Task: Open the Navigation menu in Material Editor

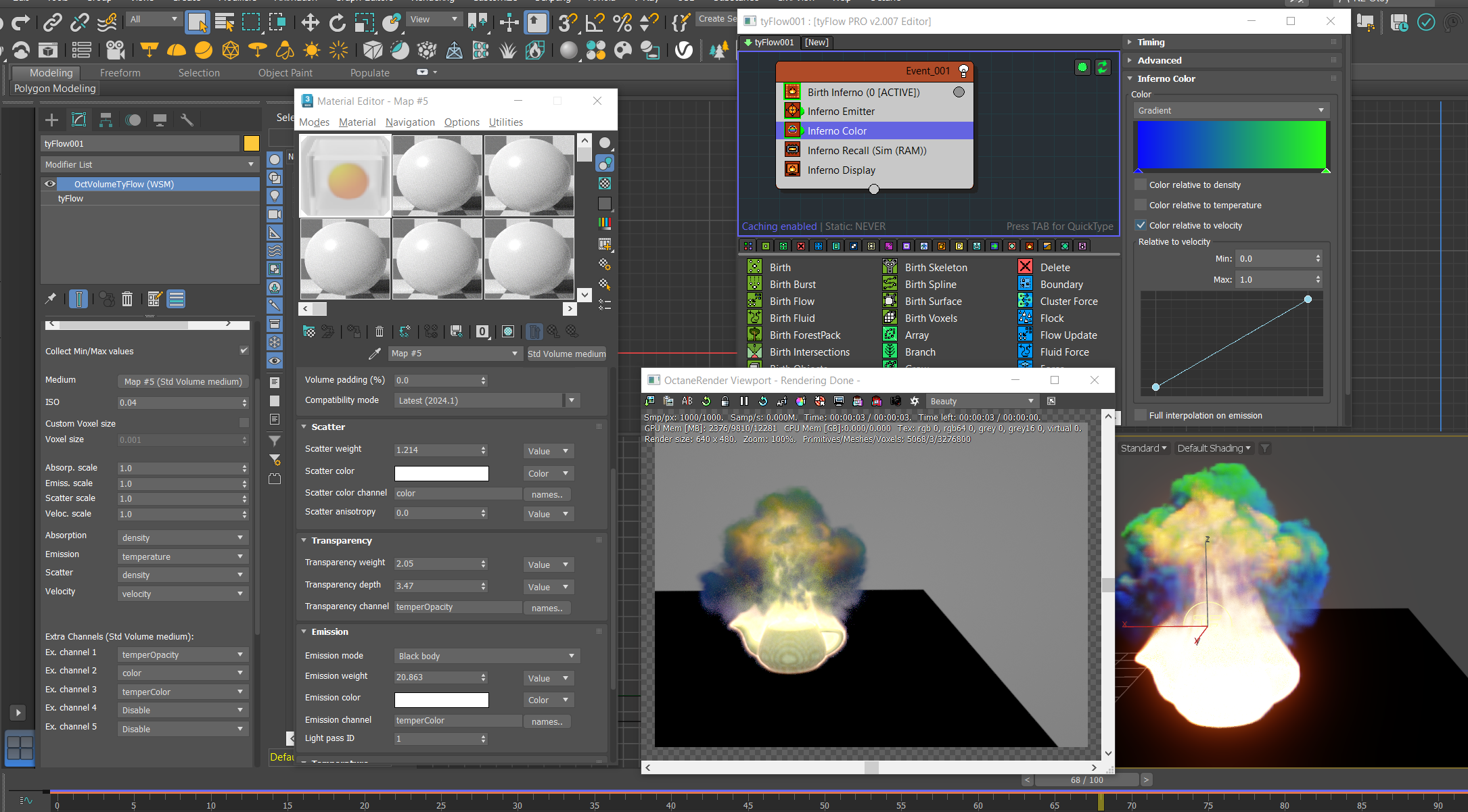Action: [410, 122]
